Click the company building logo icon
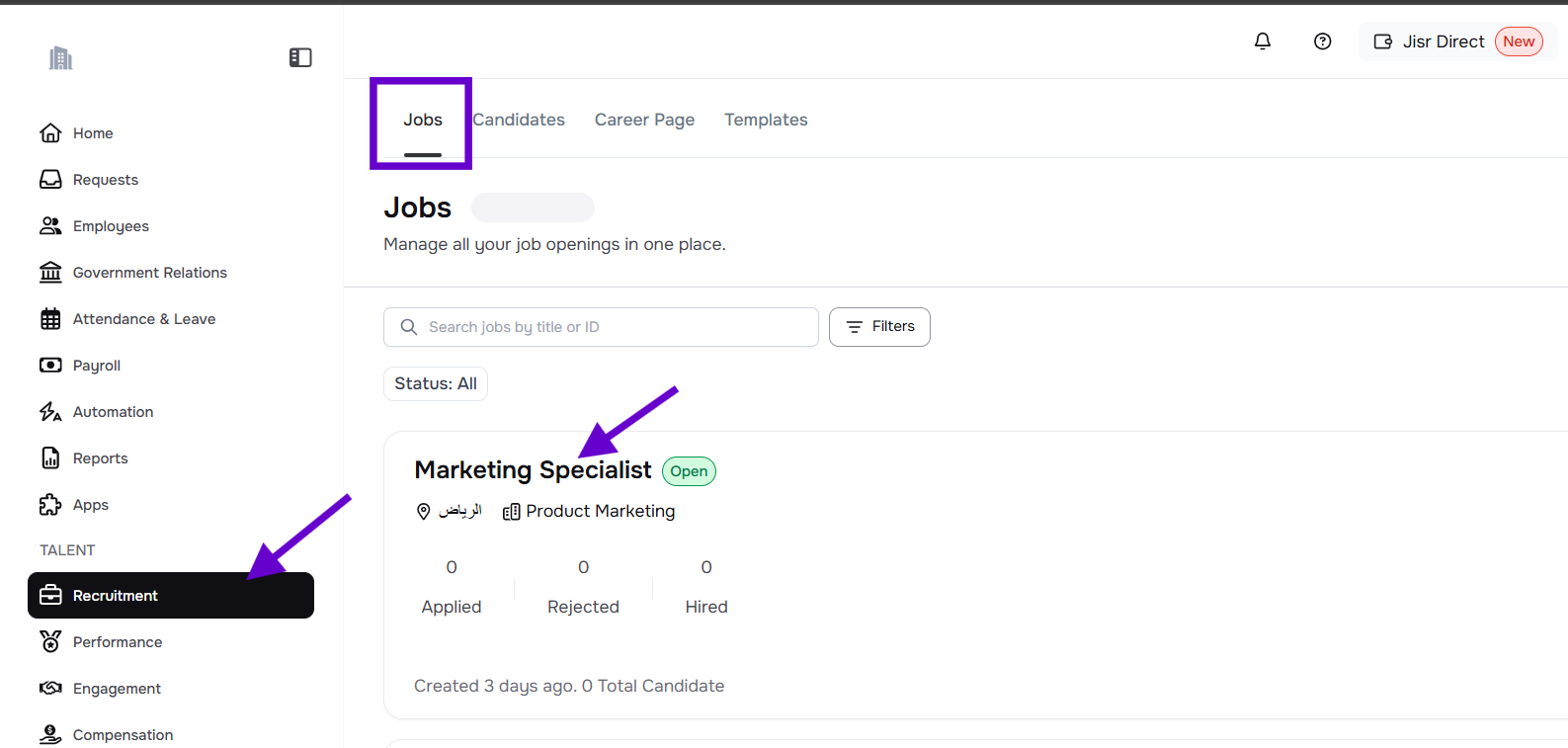The width and height of the screenshot is (1568, 748). (61, 58)
